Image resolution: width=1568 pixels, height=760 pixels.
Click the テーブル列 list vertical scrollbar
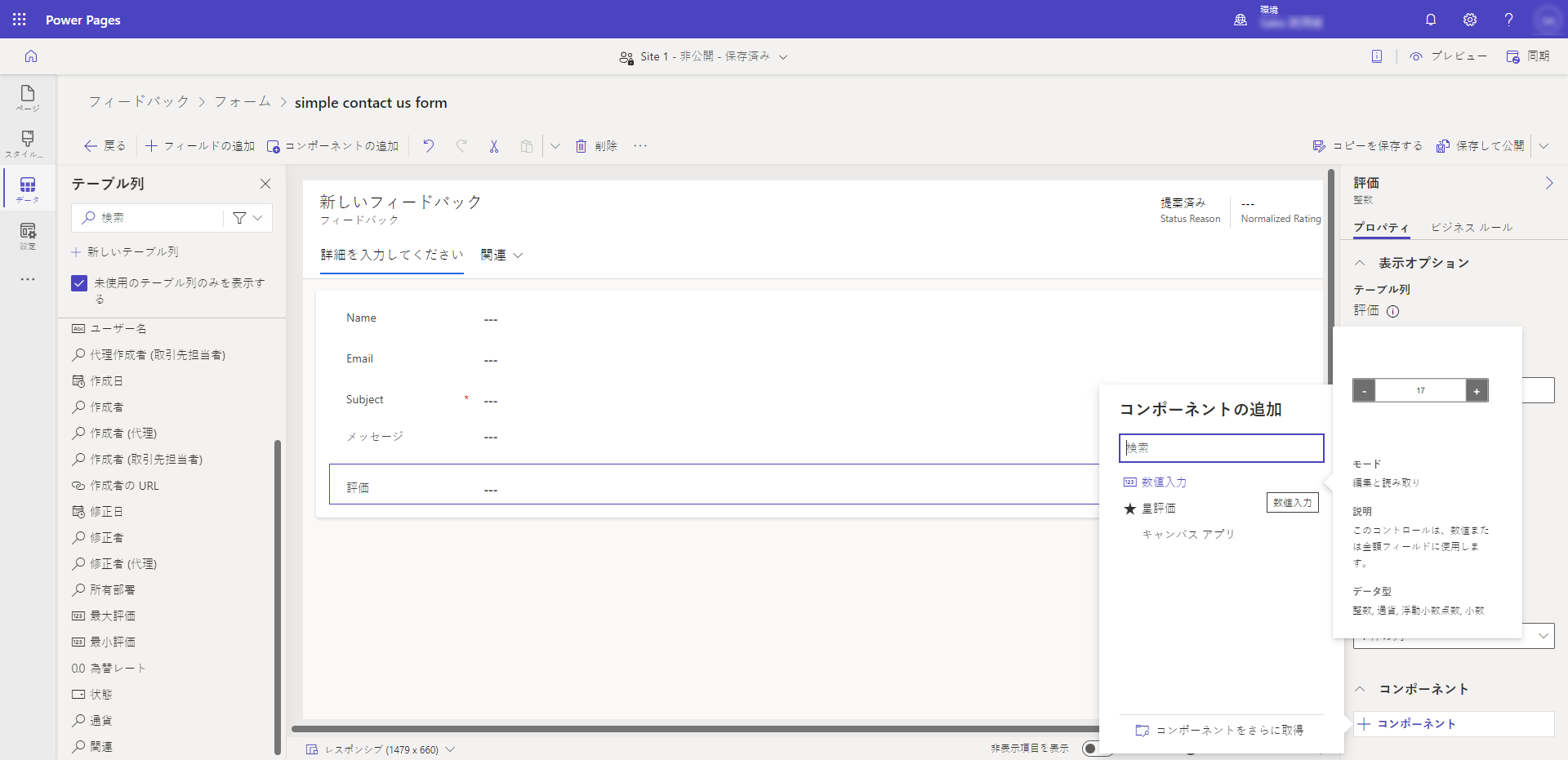tap(278, 596)
